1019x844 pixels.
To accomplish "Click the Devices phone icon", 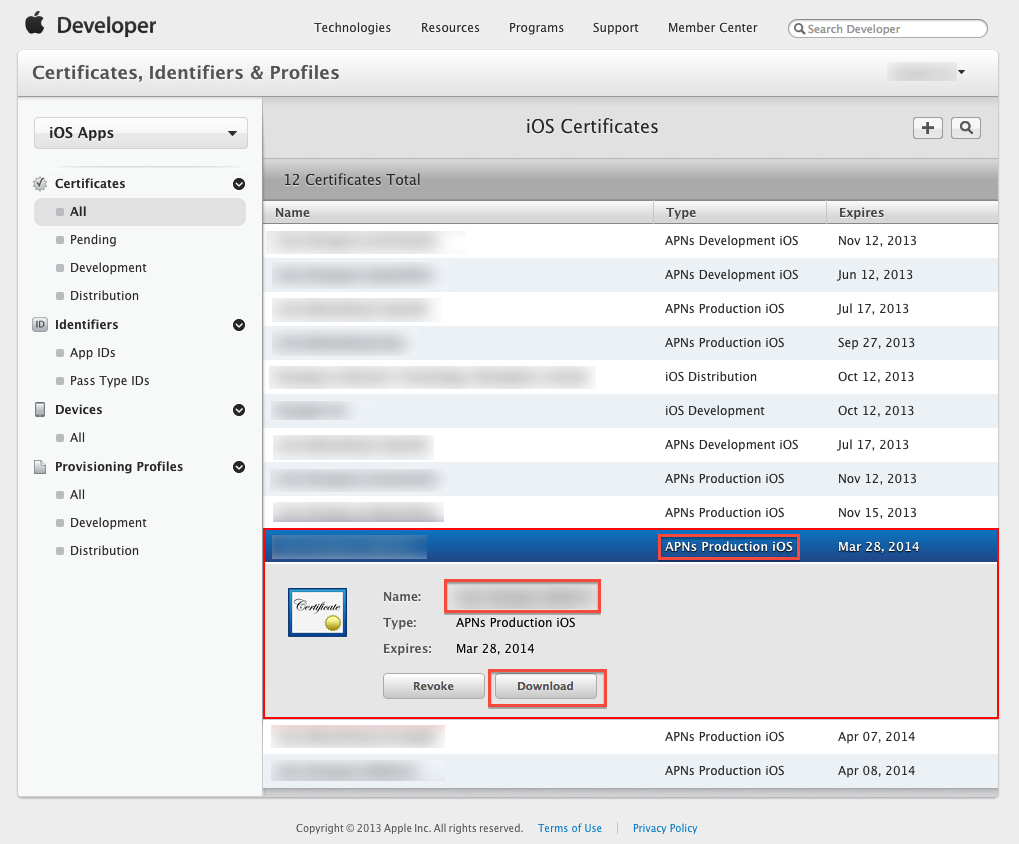I will coord(40,410).
